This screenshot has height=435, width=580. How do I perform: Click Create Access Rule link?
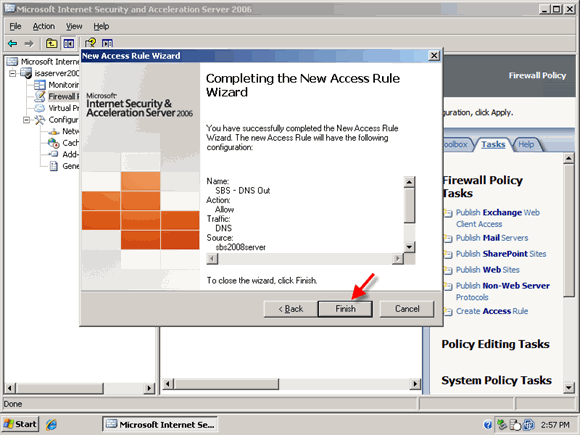pyautogui.click(x=492, y=311)
